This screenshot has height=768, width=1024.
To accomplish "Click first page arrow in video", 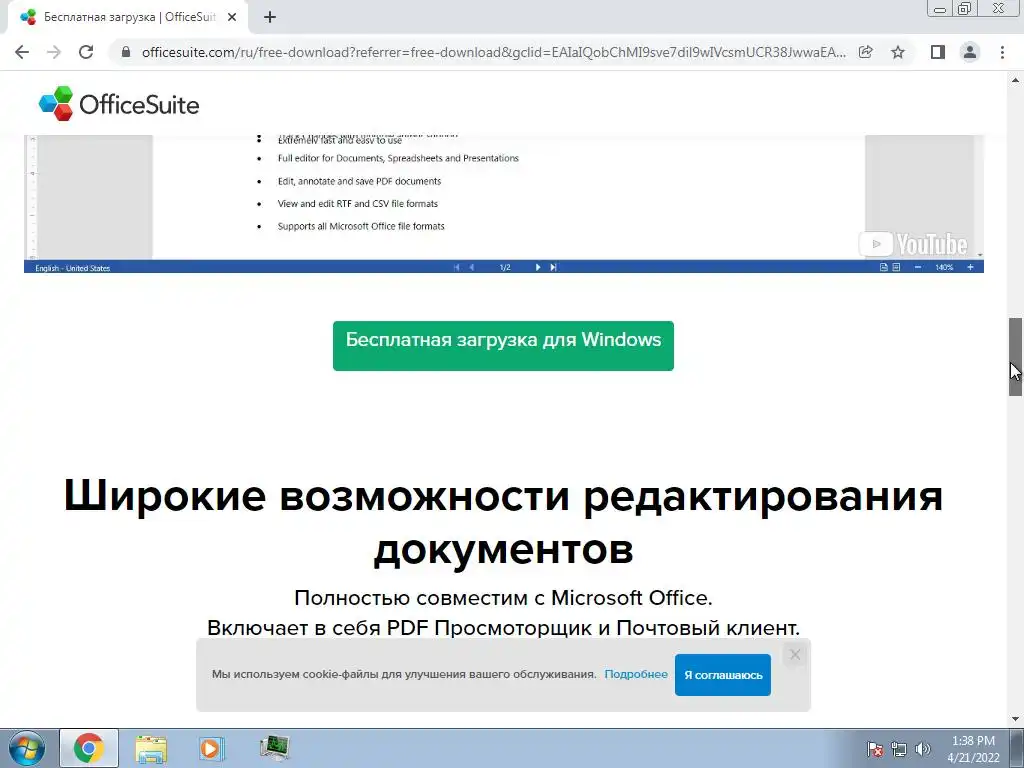I will point(456,267).
